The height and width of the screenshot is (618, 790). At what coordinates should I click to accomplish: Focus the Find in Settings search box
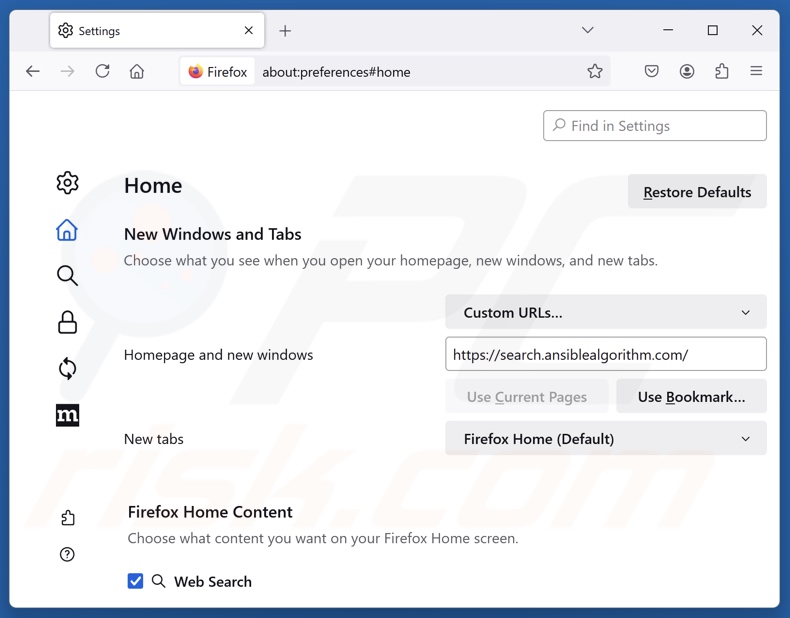[x=654, y=125]
